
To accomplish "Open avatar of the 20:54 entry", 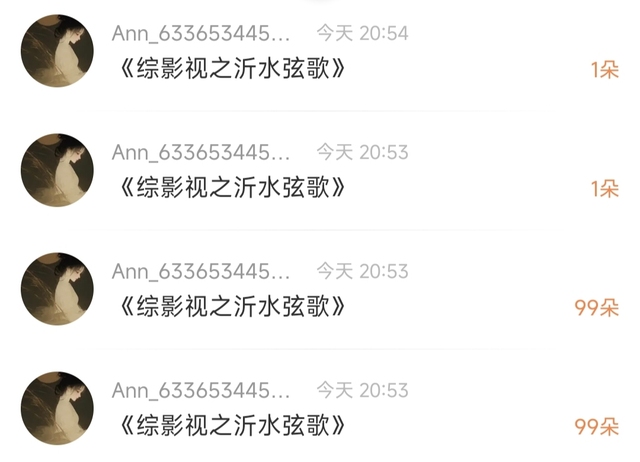I will pyautogui.click(x=57, y=51).
